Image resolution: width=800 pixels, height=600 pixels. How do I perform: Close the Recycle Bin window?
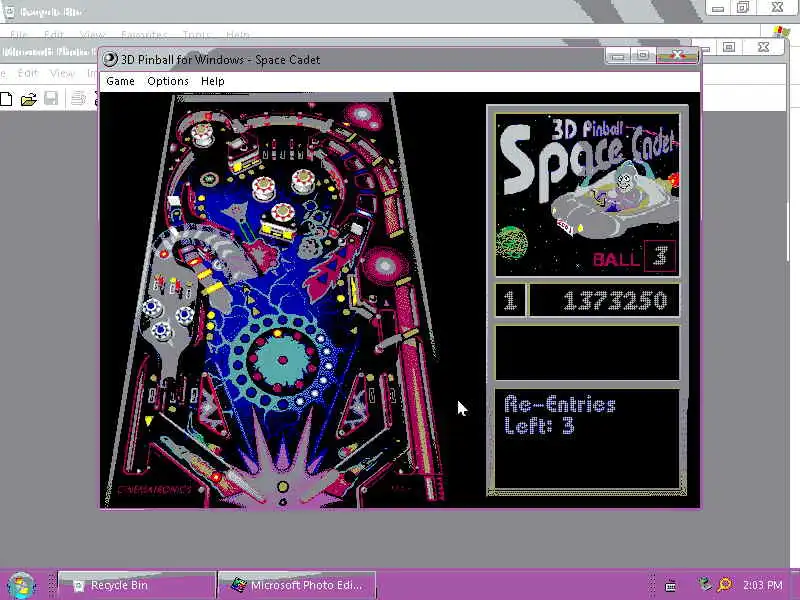[777, 8]
